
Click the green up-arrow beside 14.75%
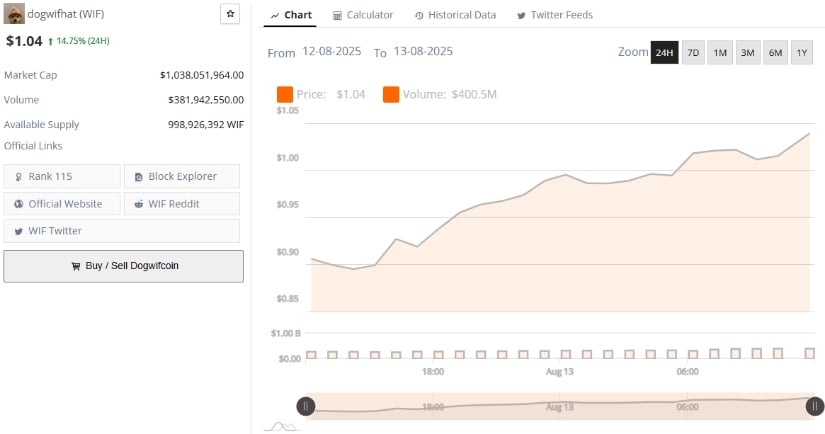pyautogui.click(x=51, y=42)
